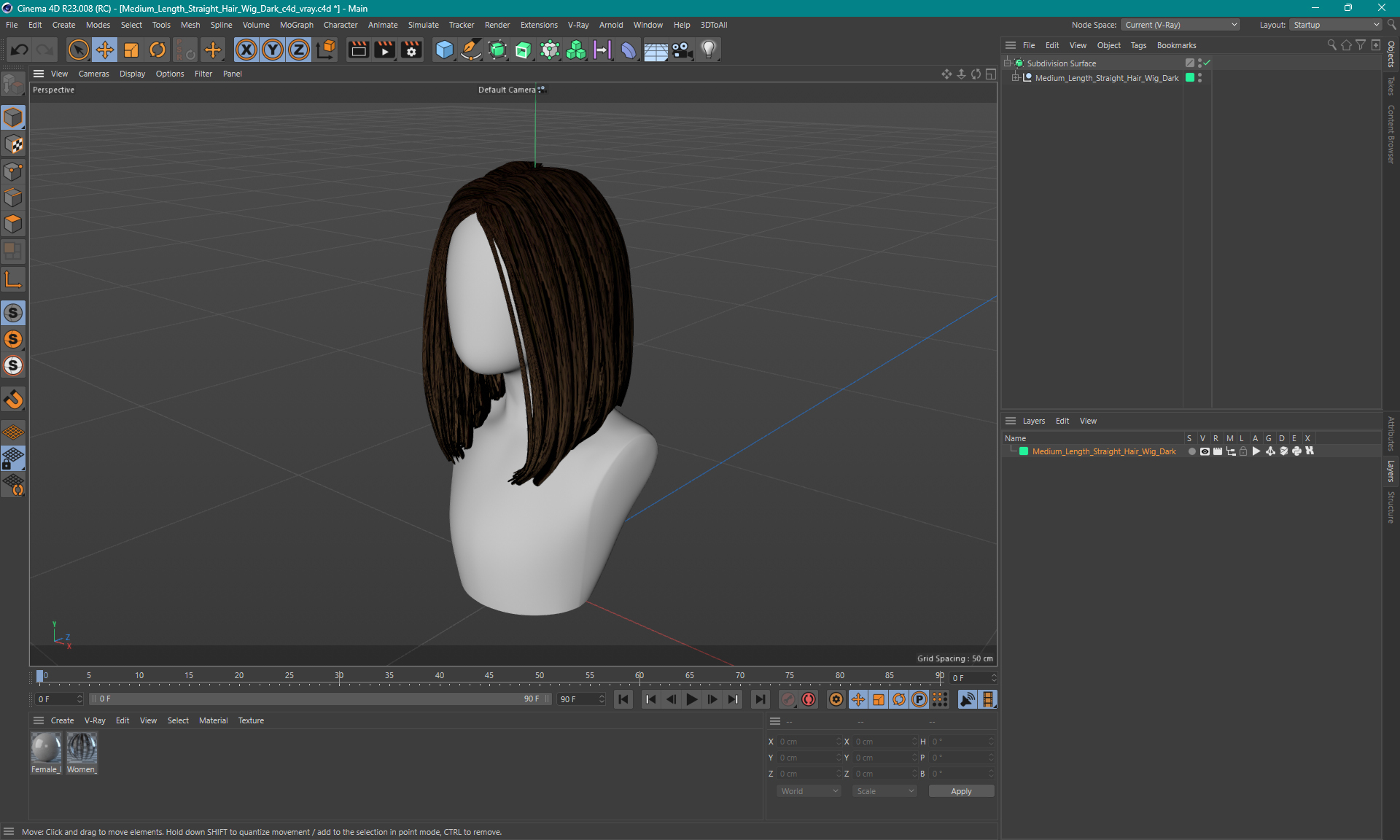Open Layers panel Edit menu
1400x840 pixels.
pyautogui.click(x=1062, y=421)
